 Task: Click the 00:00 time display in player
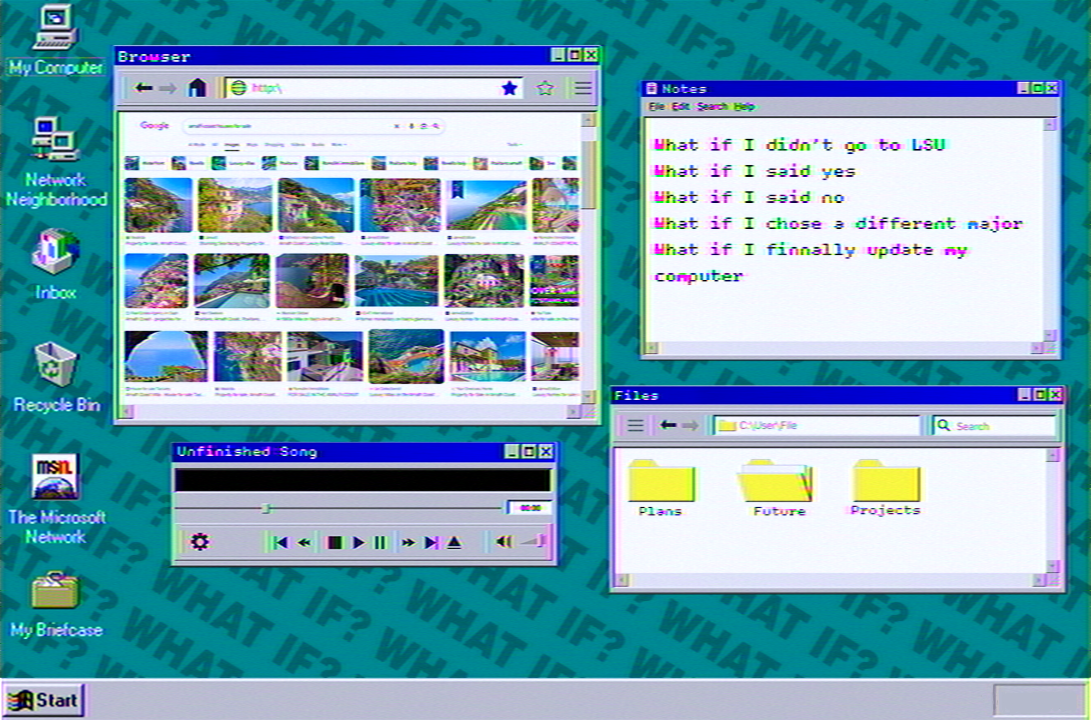pyautogui.click(x=530, y=508)
